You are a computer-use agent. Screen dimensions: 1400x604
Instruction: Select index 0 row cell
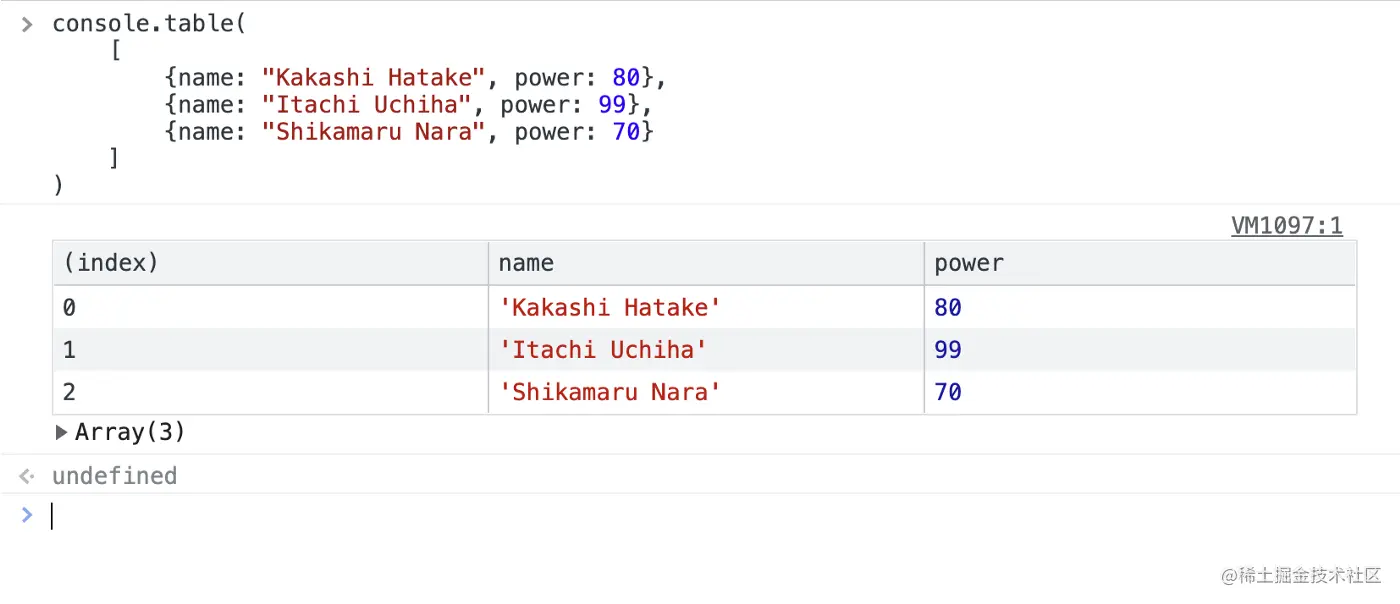(69, 308)
